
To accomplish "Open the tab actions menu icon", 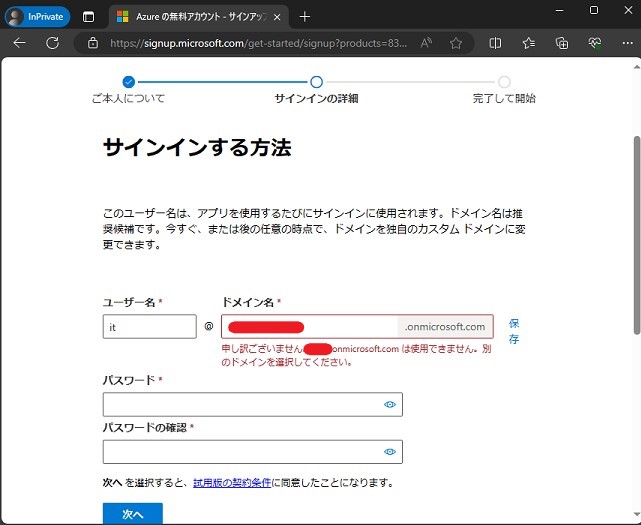I will point(88,17).
